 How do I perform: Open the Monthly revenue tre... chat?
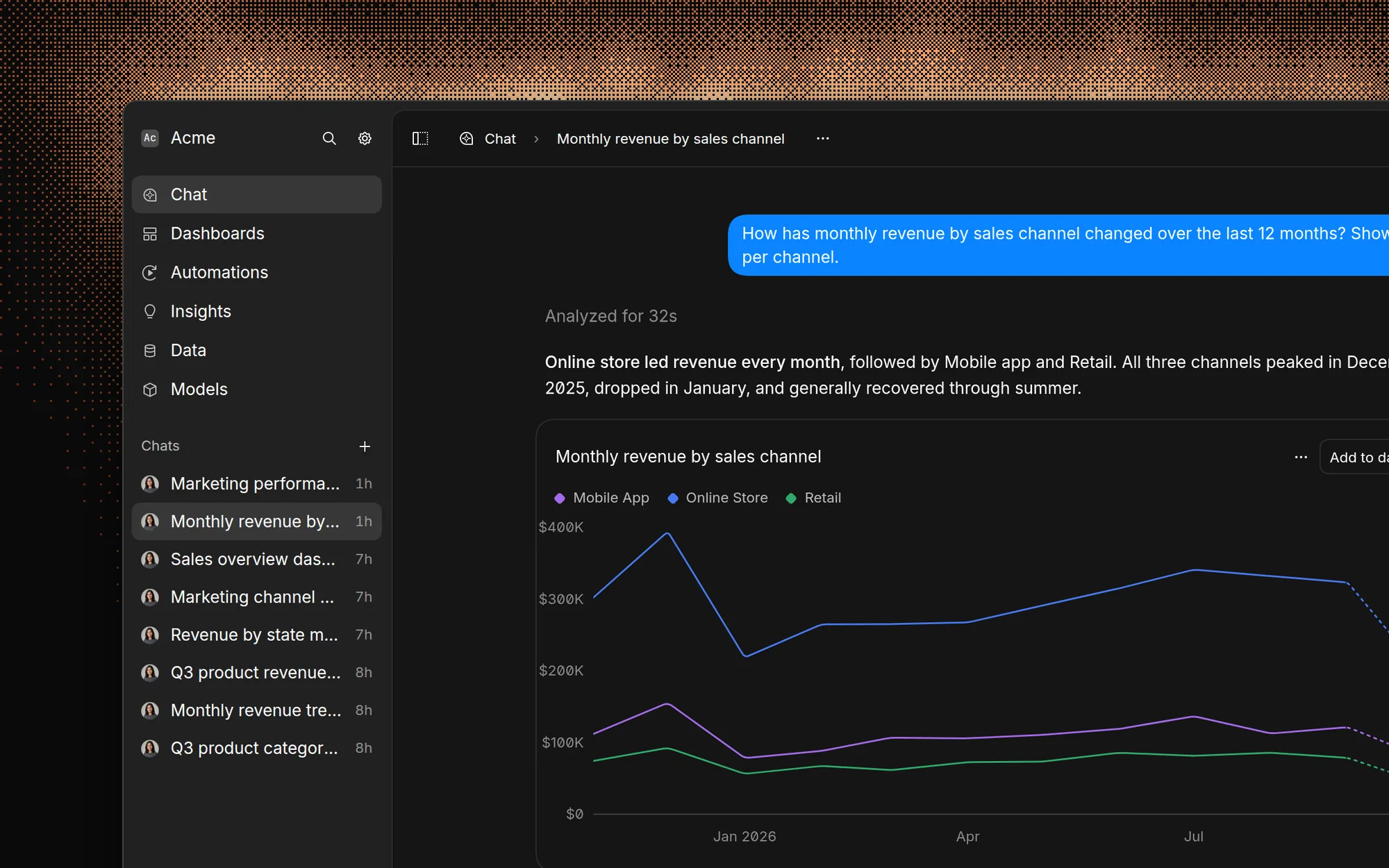(257, 710)
